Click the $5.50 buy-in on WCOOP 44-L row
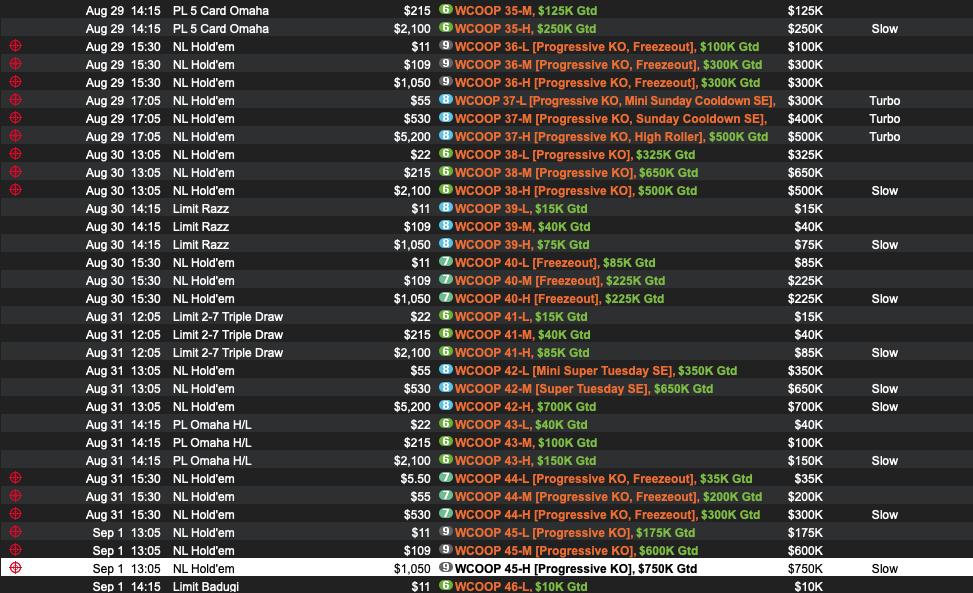This screenshot has height=593, width=973. click(415, 478)
